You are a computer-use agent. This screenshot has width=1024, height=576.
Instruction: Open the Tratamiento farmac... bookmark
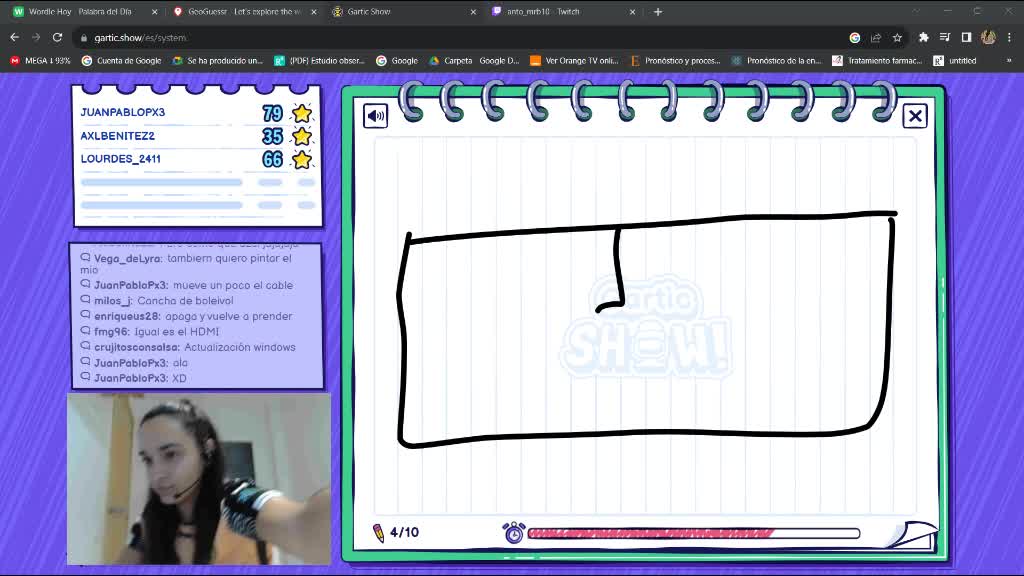coord(877,61)
